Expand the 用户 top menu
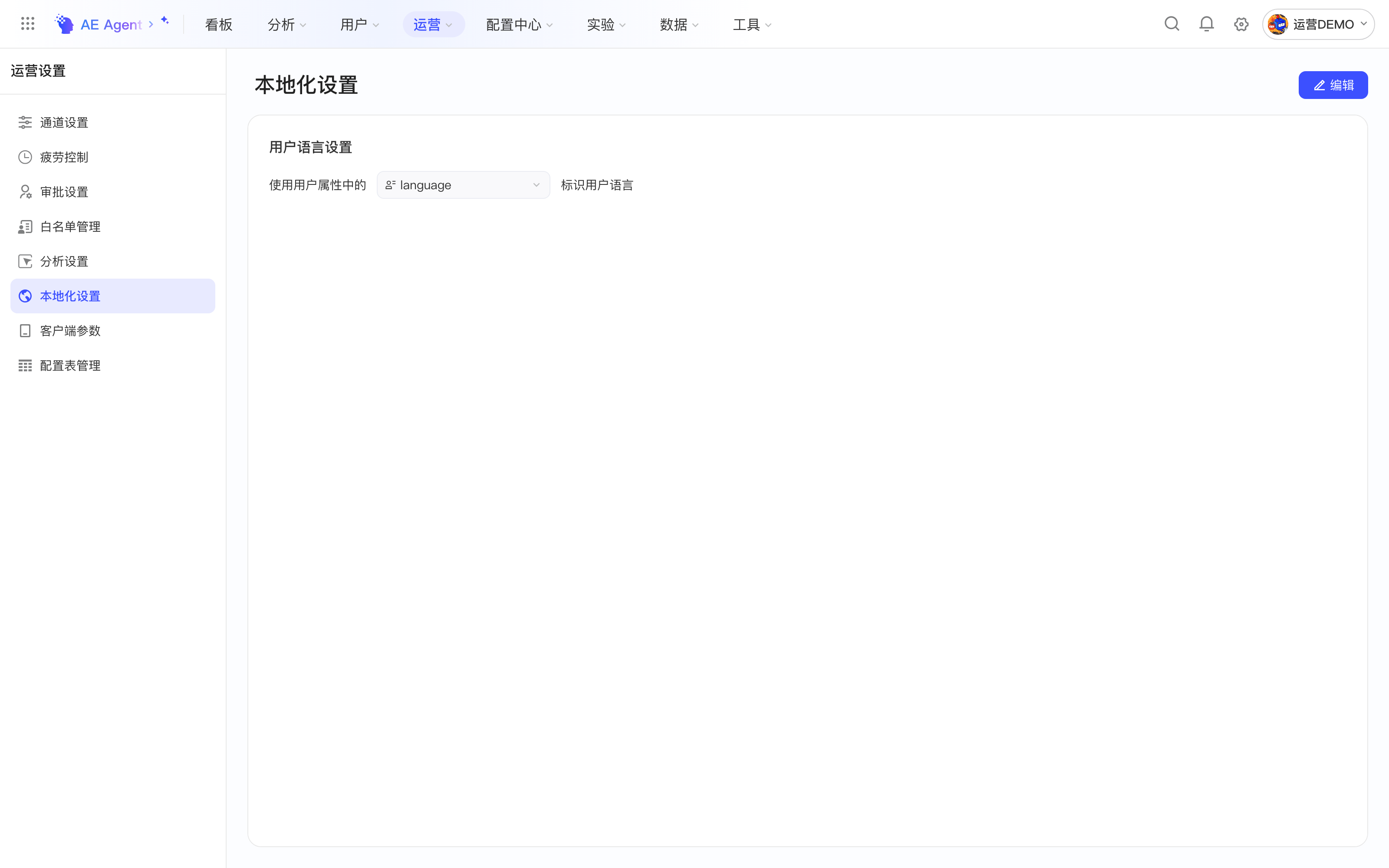Image resolution: width=1389 pixels, height=868 pixels. [359, 24]
